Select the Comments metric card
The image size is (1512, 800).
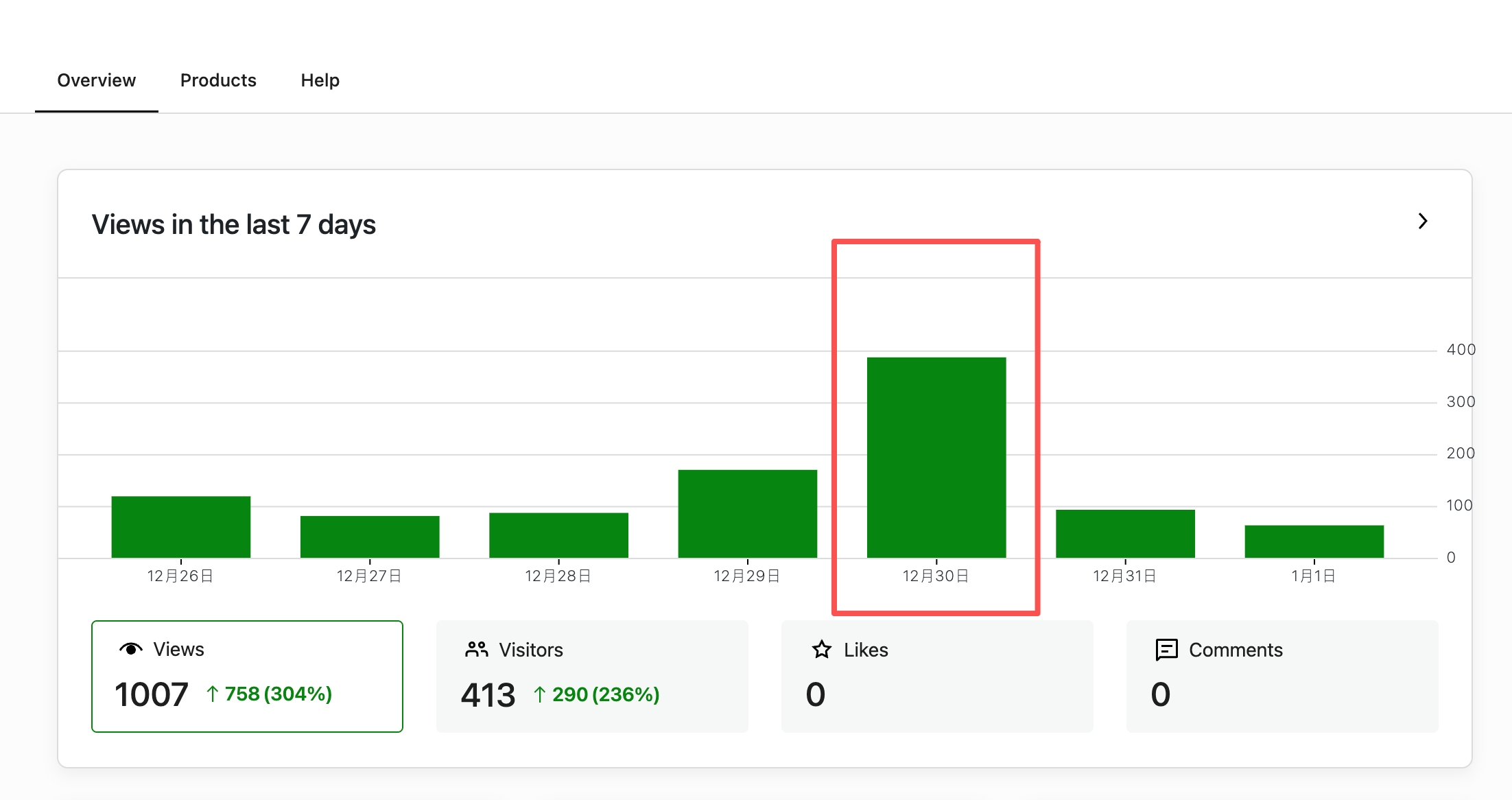click(x=1281, y=676)
